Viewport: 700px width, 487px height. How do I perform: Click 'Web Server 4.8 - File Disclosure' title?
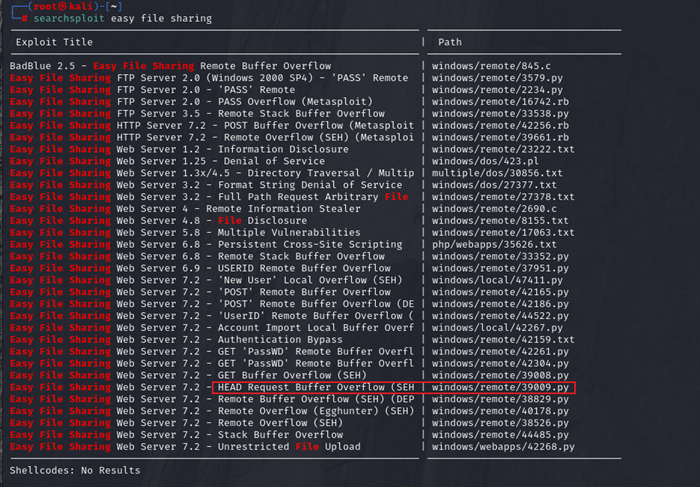(x=212, y=221)
